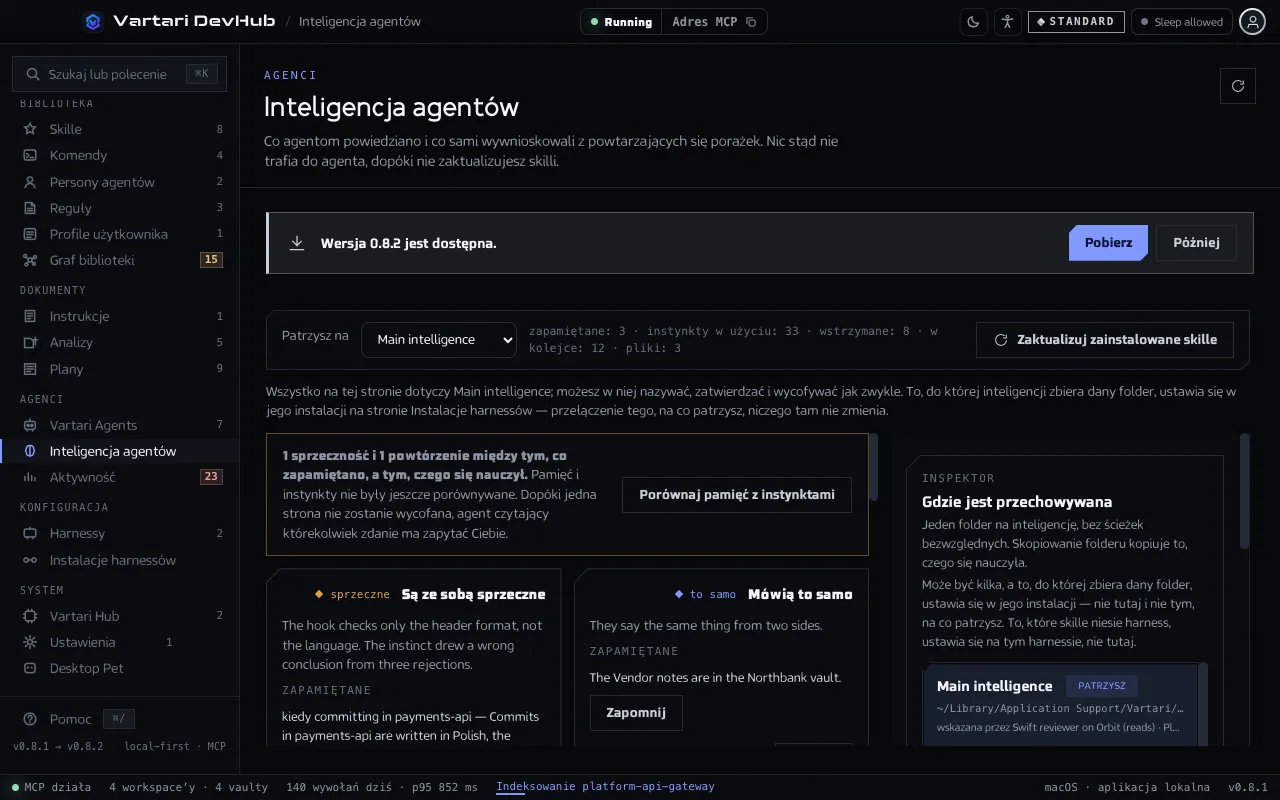The width and height of the screenshot is (1280, 800).
Task: Click the Desktop Pet icon
Action: tap(30, 668)
